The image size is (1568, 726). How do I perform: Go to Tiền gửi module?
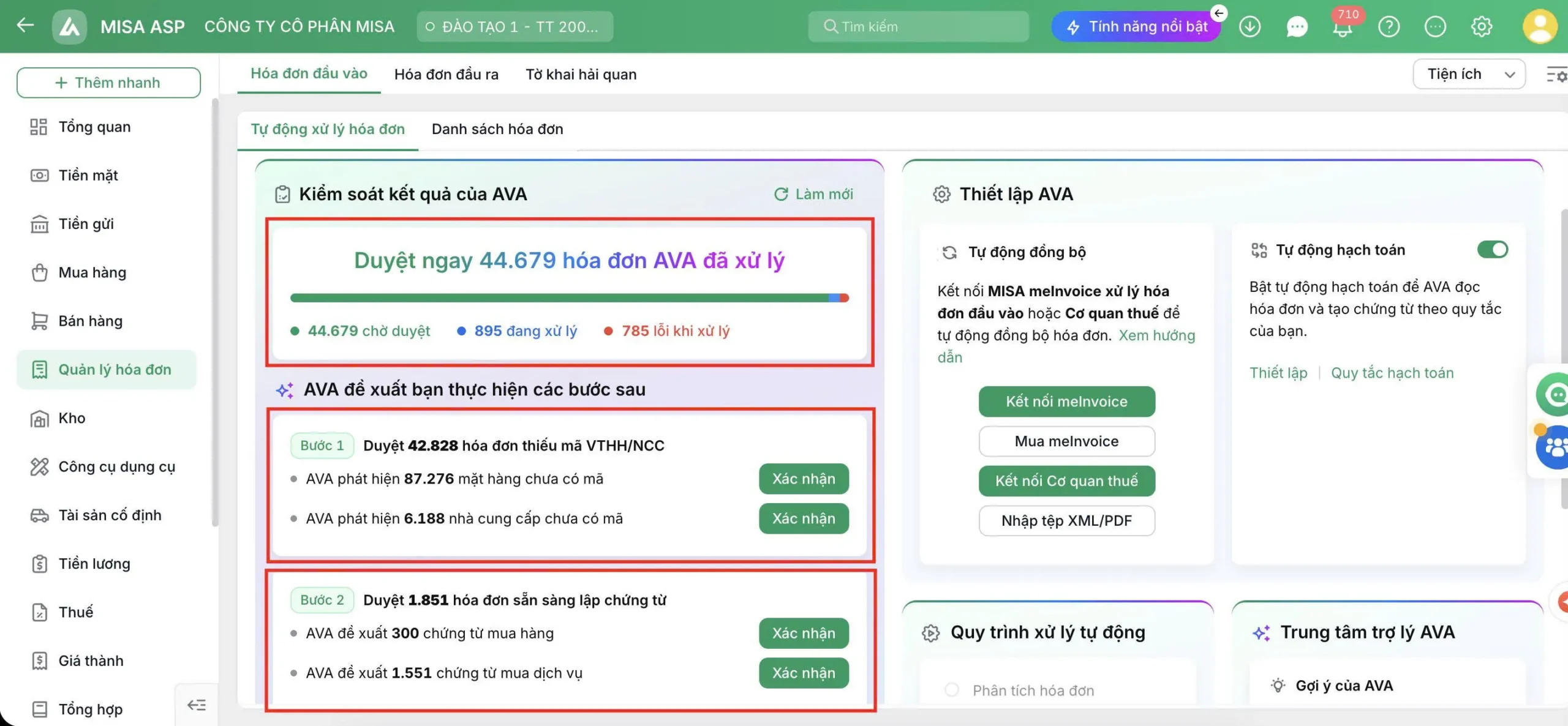[86, 224]
